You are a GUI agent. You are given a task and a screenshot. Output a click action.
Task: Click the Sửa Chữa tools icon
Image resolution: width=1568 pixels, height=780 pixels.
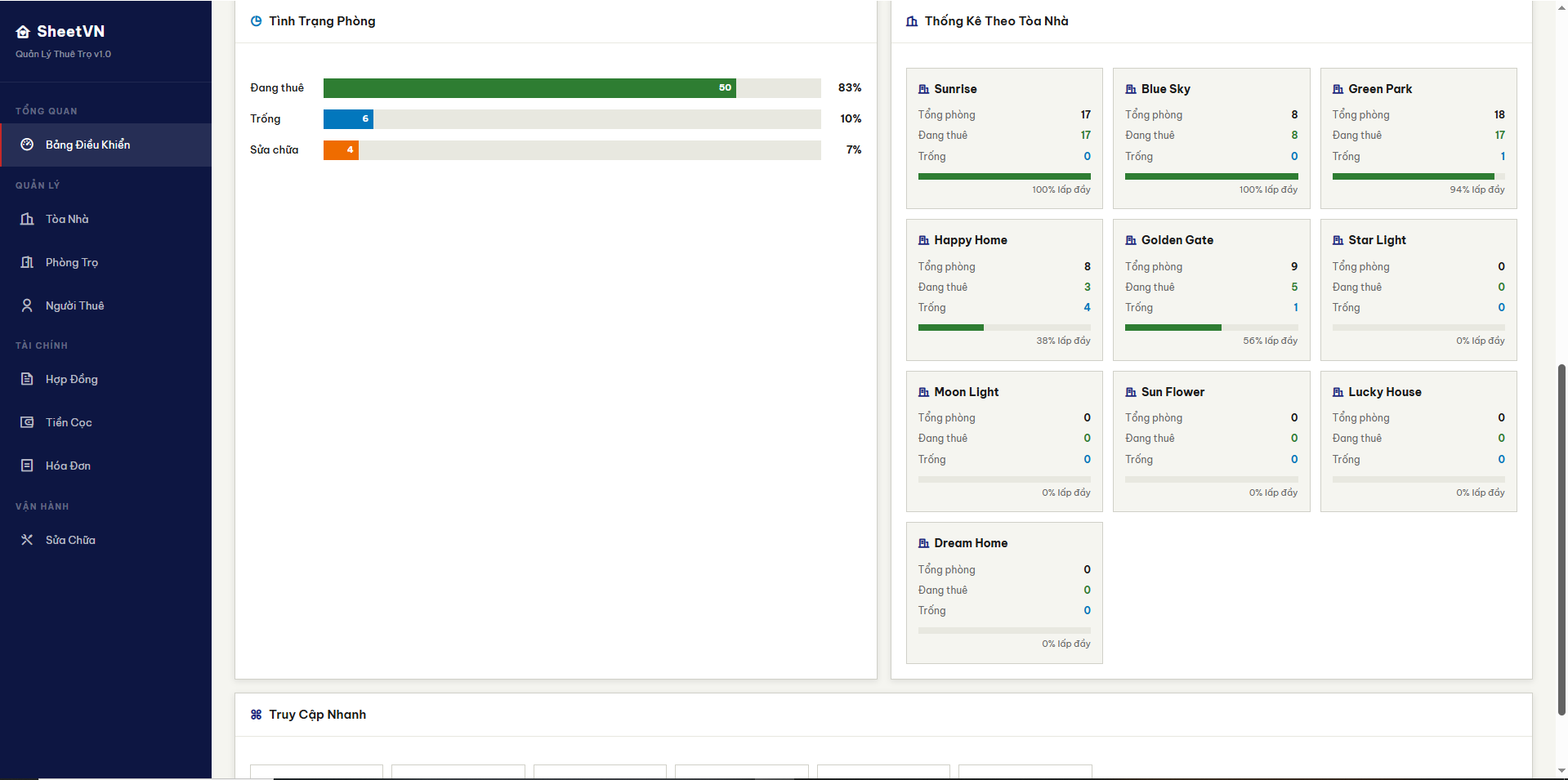[27, 540]
